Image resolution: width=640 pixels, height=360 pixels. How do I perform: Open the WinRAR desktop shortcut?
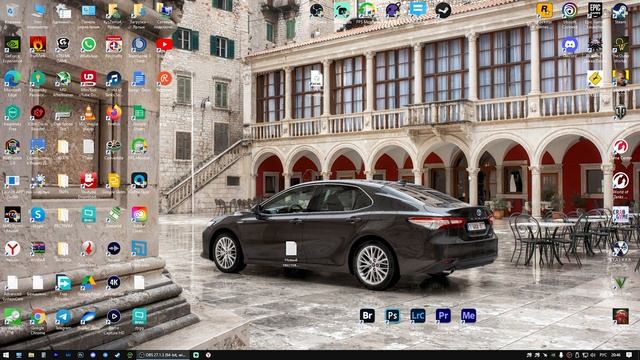[38, 248]
